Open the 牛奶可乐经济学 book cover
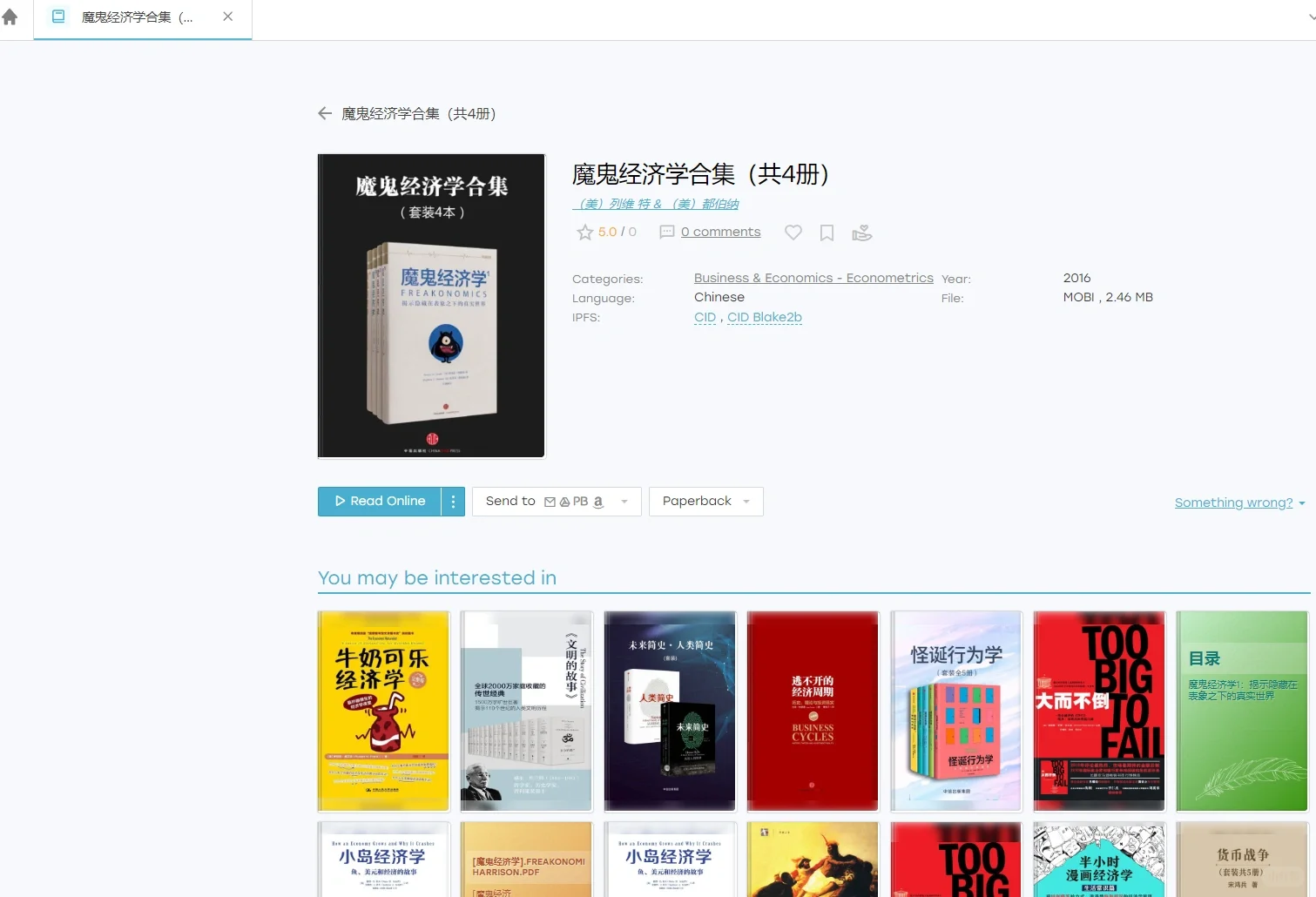1316x897 pixels. (383, 711)
